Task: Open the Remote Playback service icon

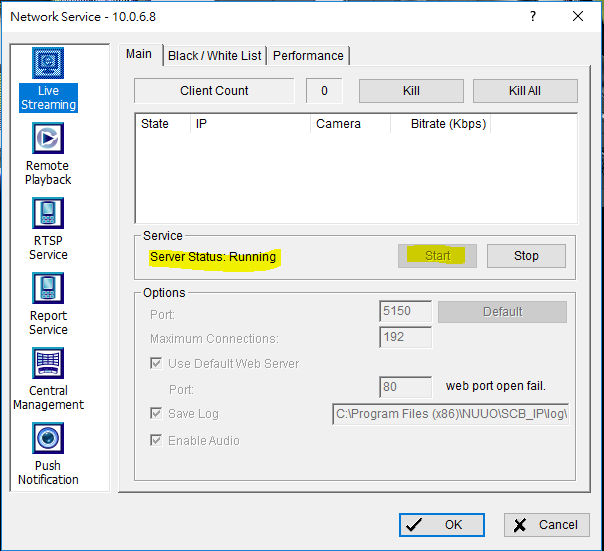Action: [48, 140]
